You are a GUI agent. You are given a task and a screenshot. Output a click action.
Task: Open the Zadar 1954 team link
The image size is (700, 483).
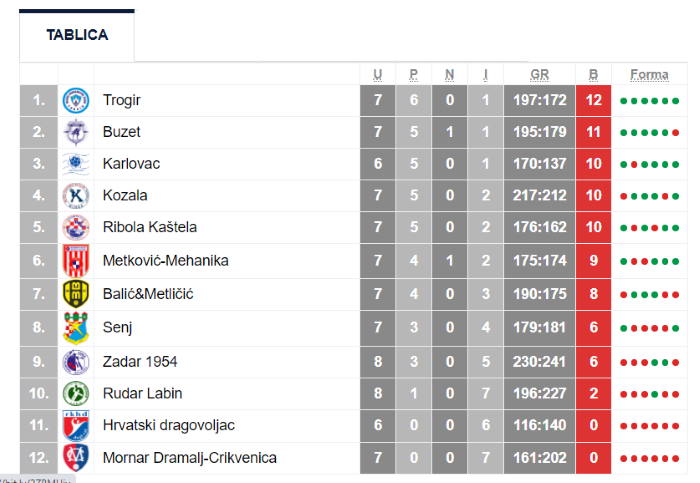click(x=140, y=362)
